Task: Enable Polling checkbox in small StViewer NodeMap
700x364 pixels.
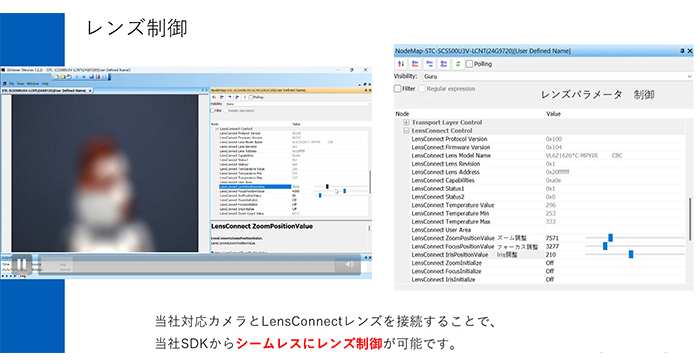Action: tap(251, 97)
